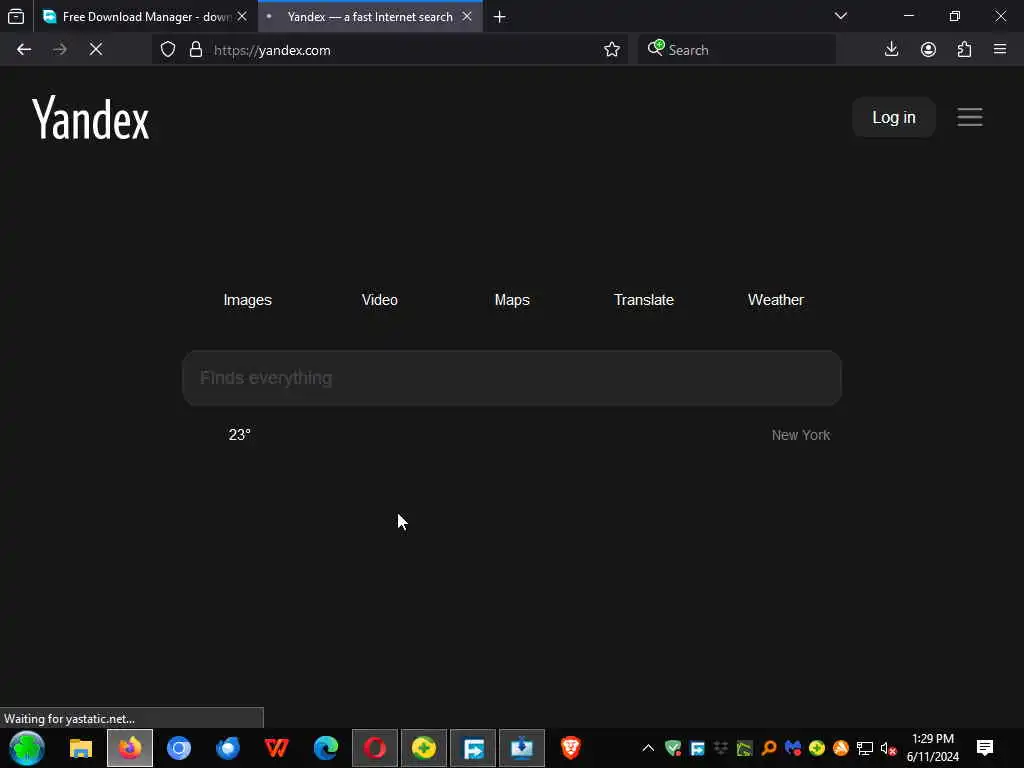
Task: Open yellow plus app in taskbar
Action: click(x=424, y=748)
